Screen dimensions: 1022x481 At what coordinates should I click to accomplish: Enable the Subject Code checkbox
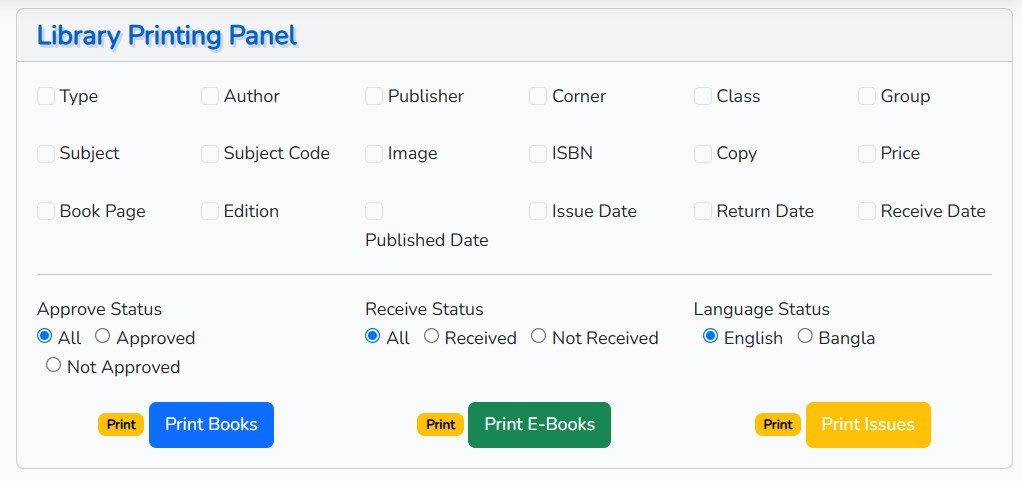point(210,154)
